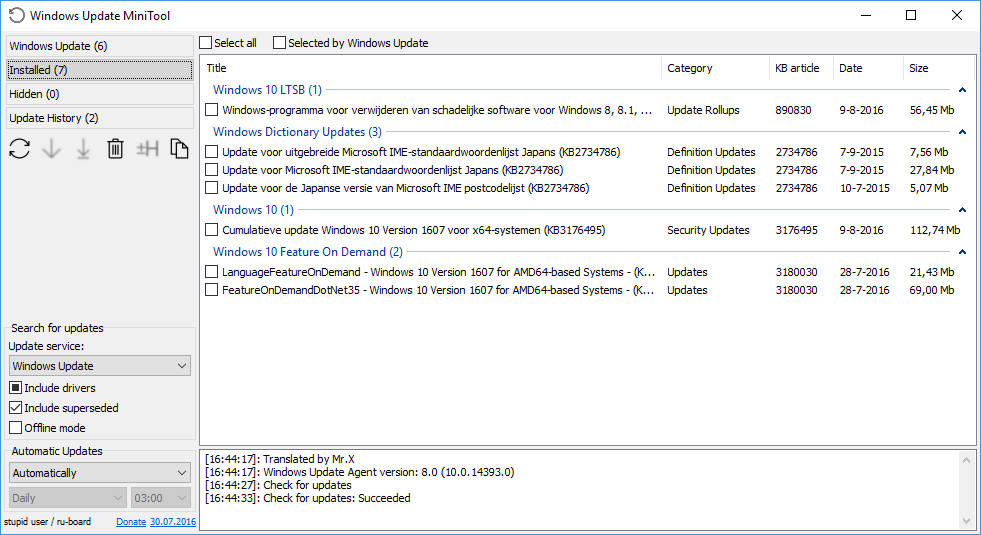Screen dimensions: 981x535
Task: Click the download-only arrow icon
Action: [52, 149]
